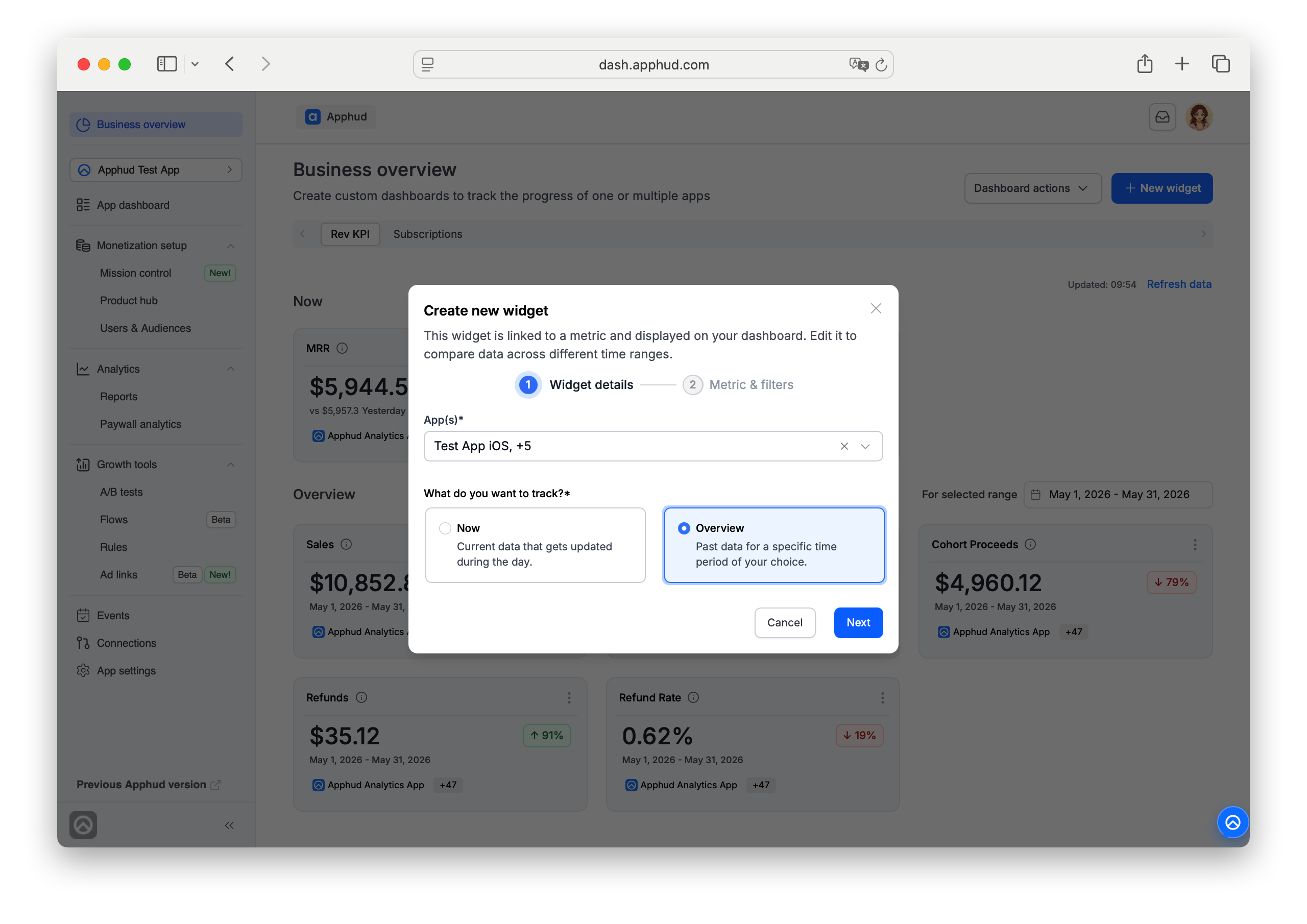Open the Safari sidebar options chevron
Screen dimensions: 1307x924
click(195, 64)
